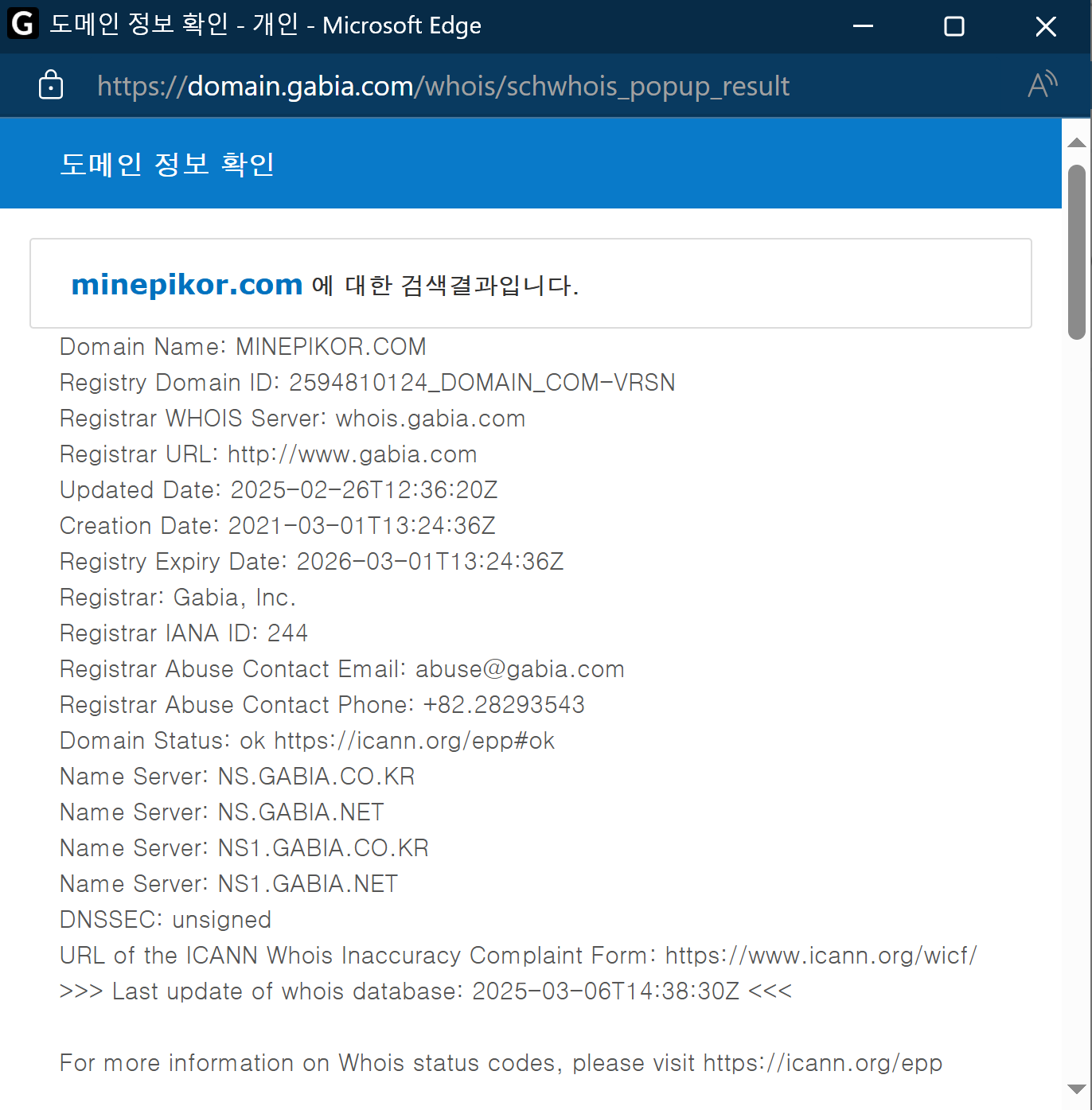This screenshot has height=1110, width=1092.
Task: Open the Read aloud icon in address bar
Action: pos(1042,84)
